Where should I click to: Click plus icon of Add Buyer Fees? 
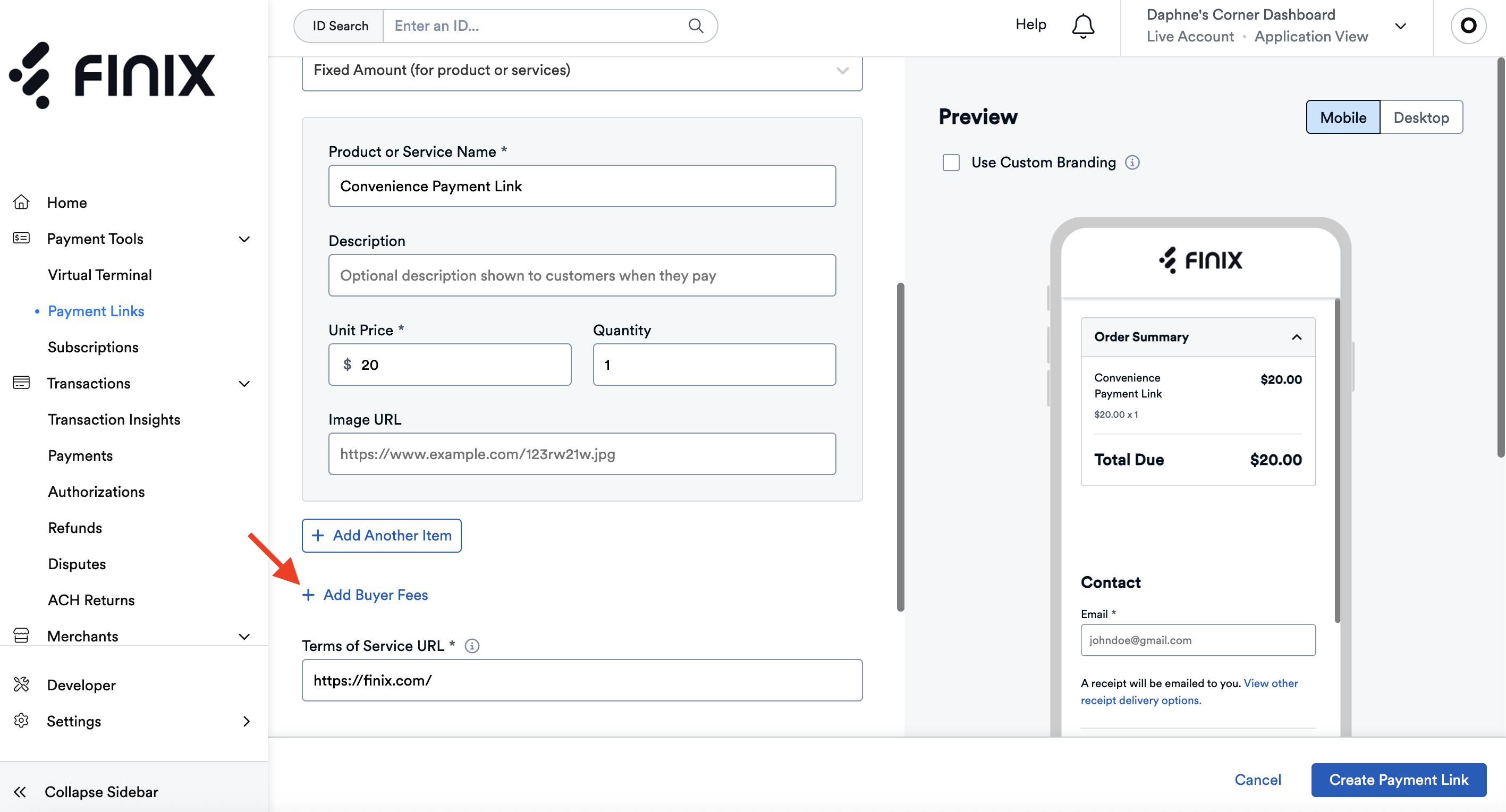(308, 595)
